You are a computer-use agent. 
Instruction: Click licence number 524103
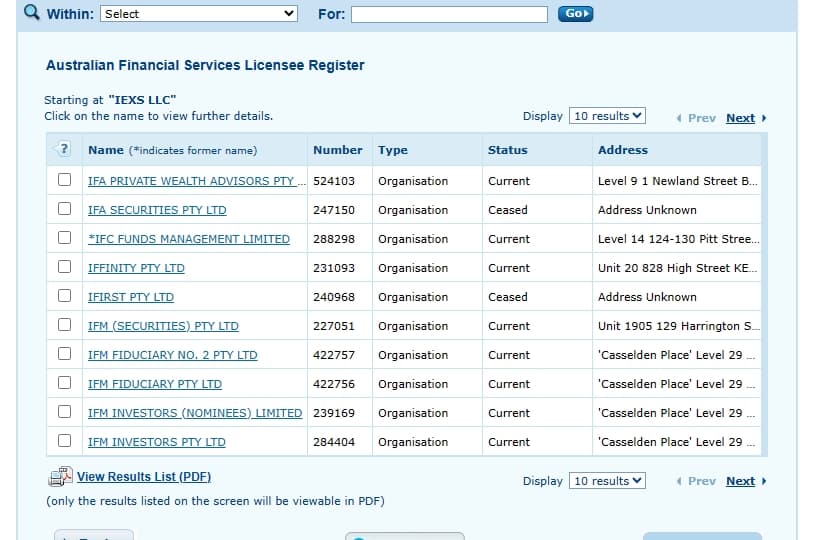click(x=334, y=181)
